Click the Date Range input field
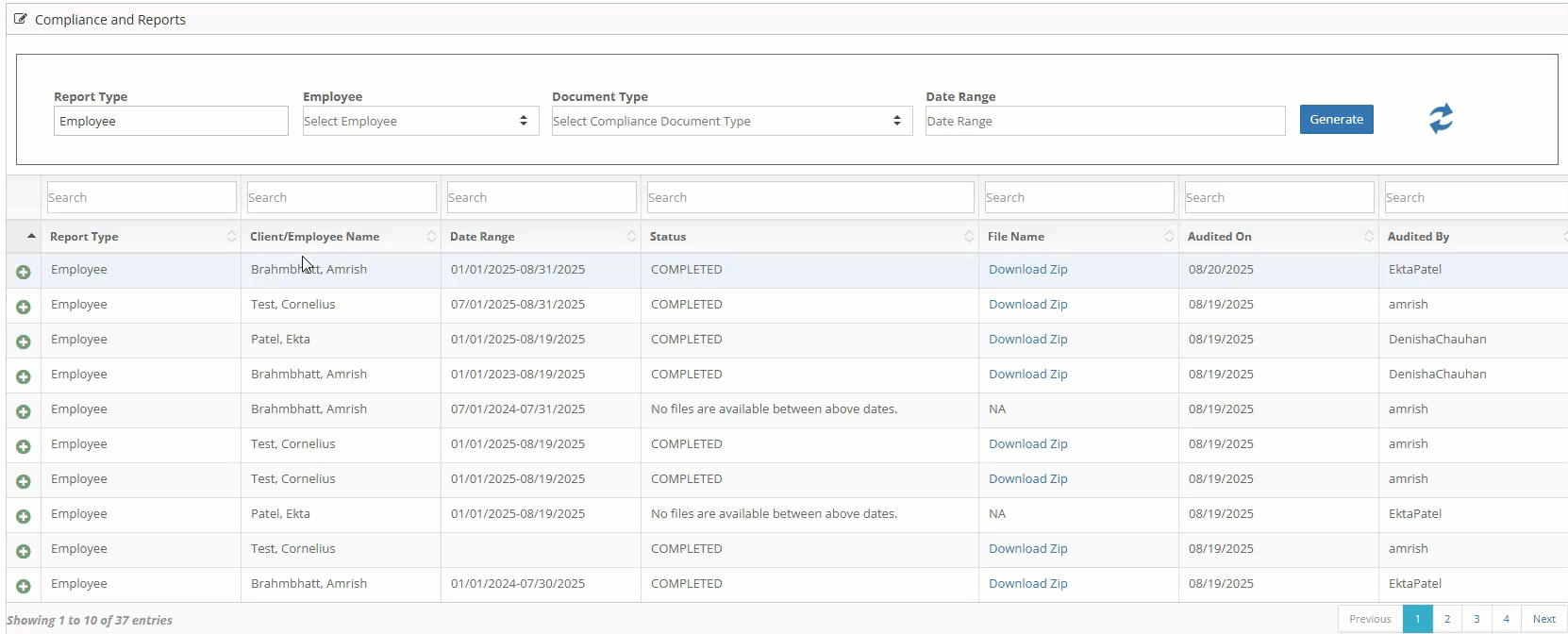 [1104, 121]
